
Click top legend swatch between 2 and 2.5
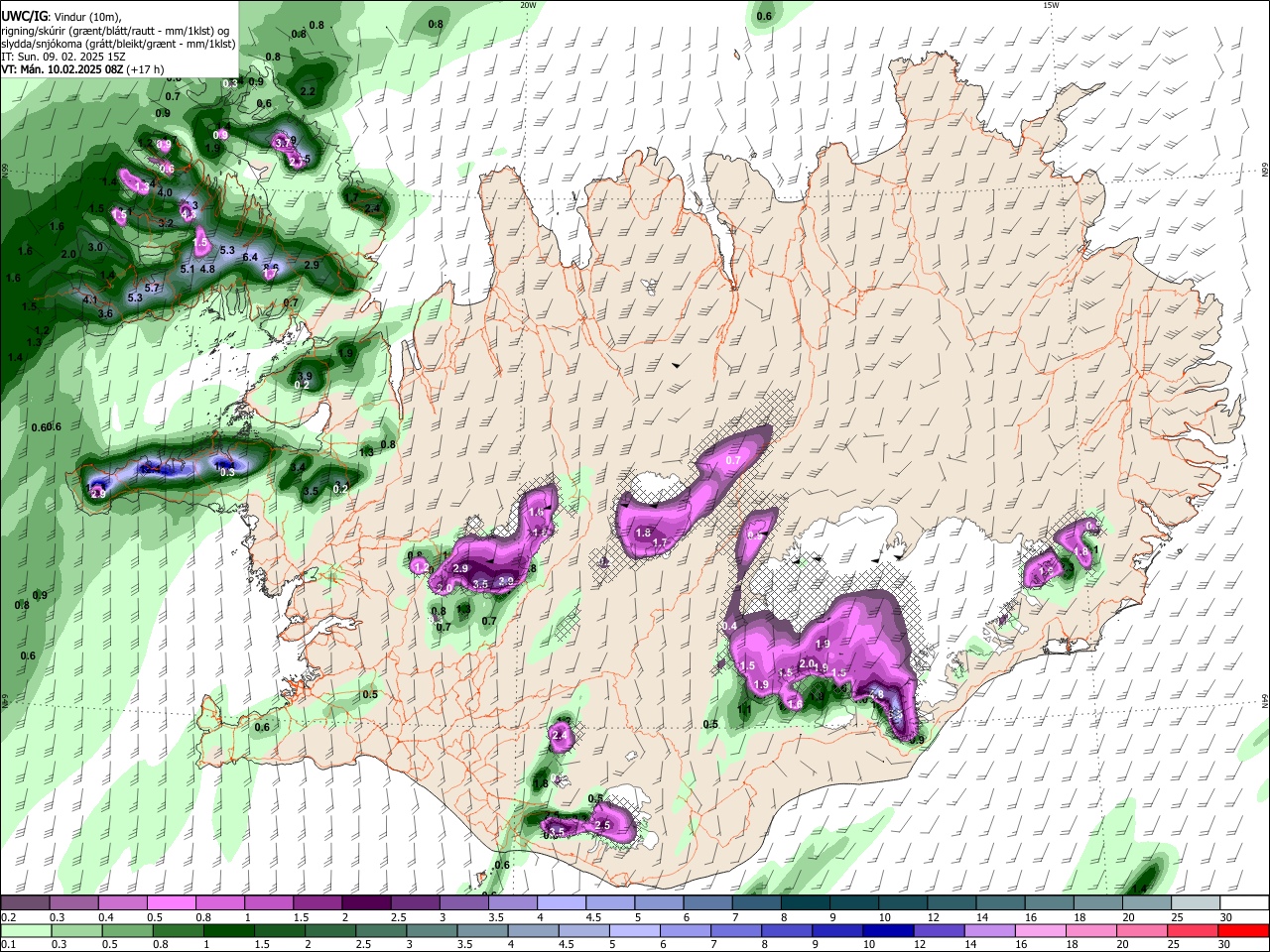(366, 903)
